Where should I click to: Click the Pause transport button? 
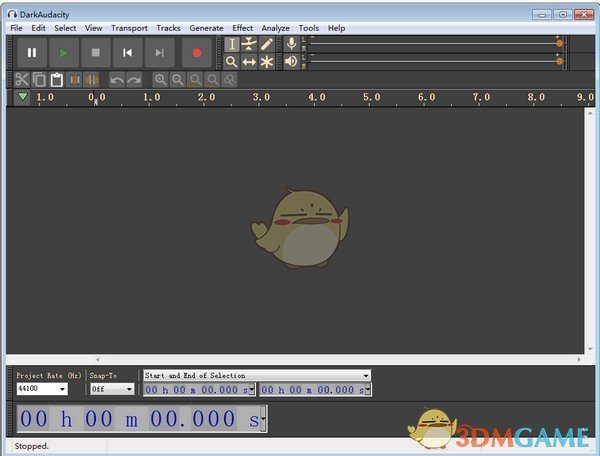click(x=32, y=53)
